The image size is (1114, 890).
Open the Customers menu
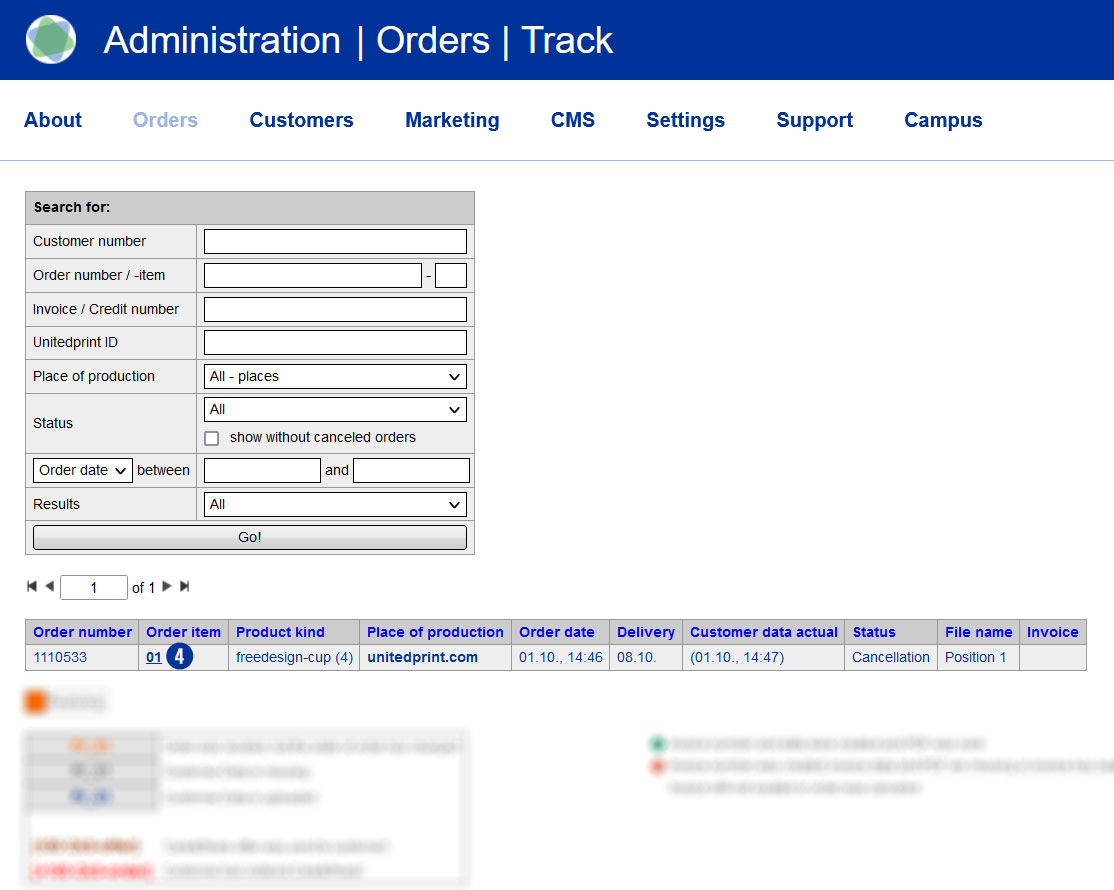[x=301, y=120]
